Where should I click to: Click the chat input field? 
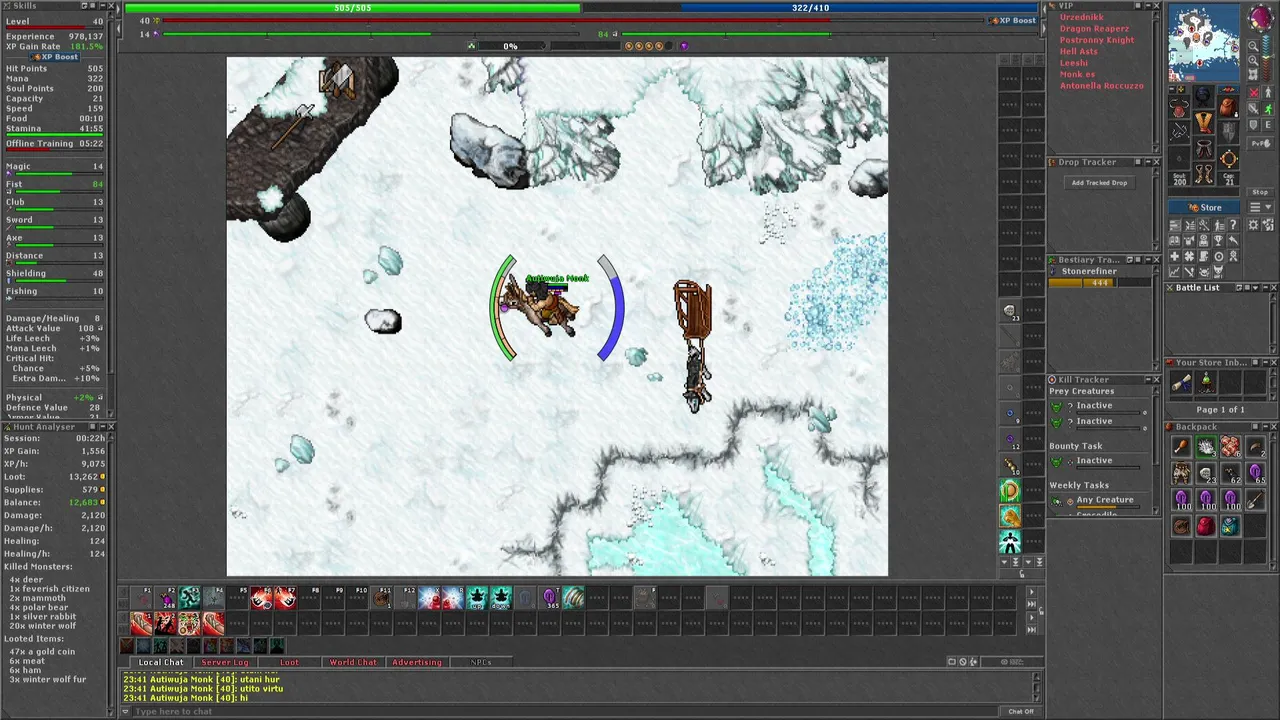(566, 711)
